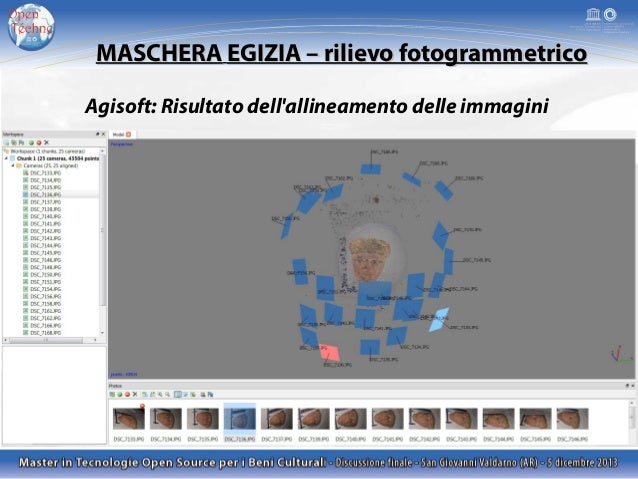The height and width of the screenshot is (479, 638).
Task: Click the icon right of the highlighted Photos toolbar icon
Action: [x=186, y=394]
